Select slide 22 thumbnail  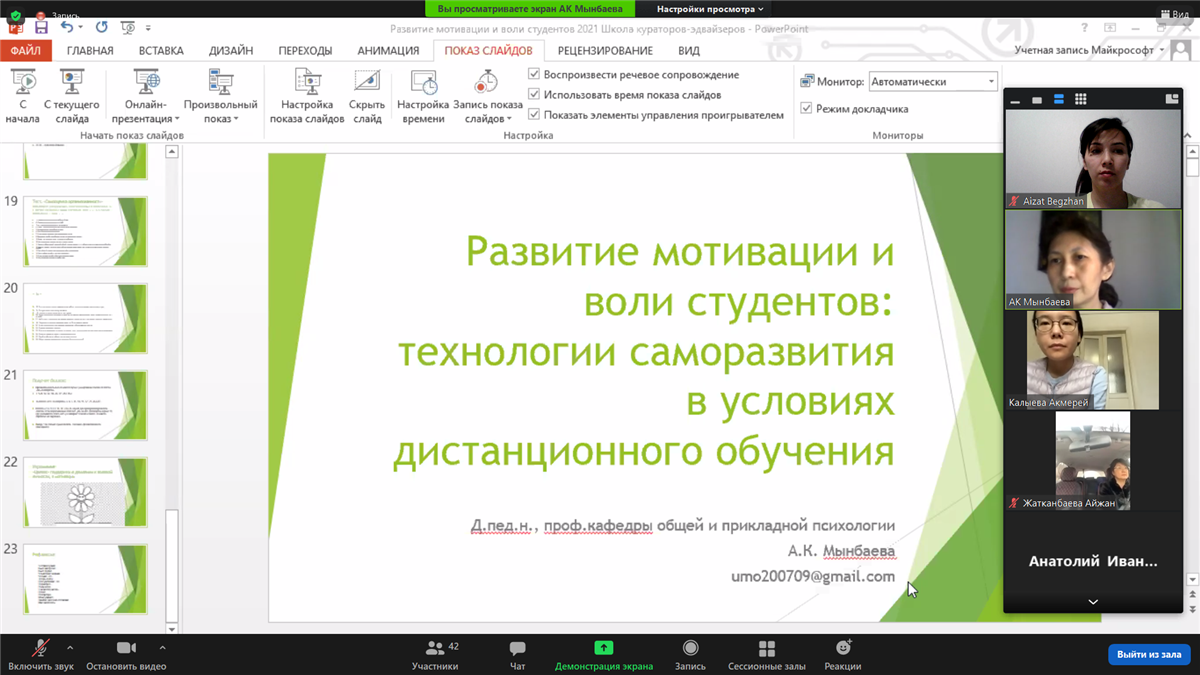coord(85,493)
